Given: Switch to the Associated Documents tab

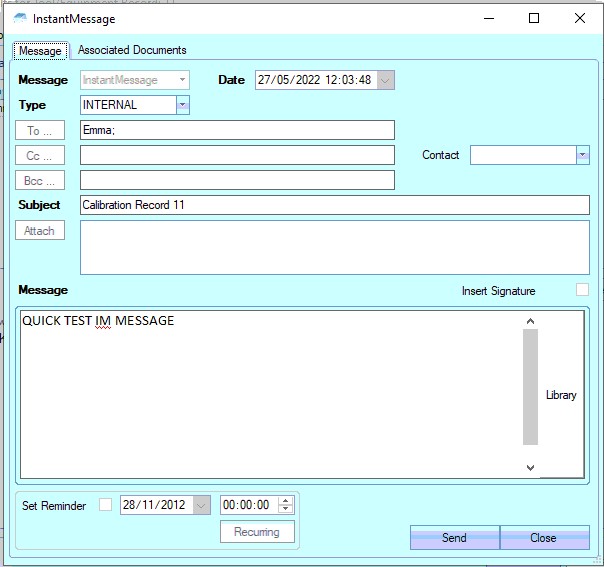Looking at the screenshot, I should click(x=132, y=50).
